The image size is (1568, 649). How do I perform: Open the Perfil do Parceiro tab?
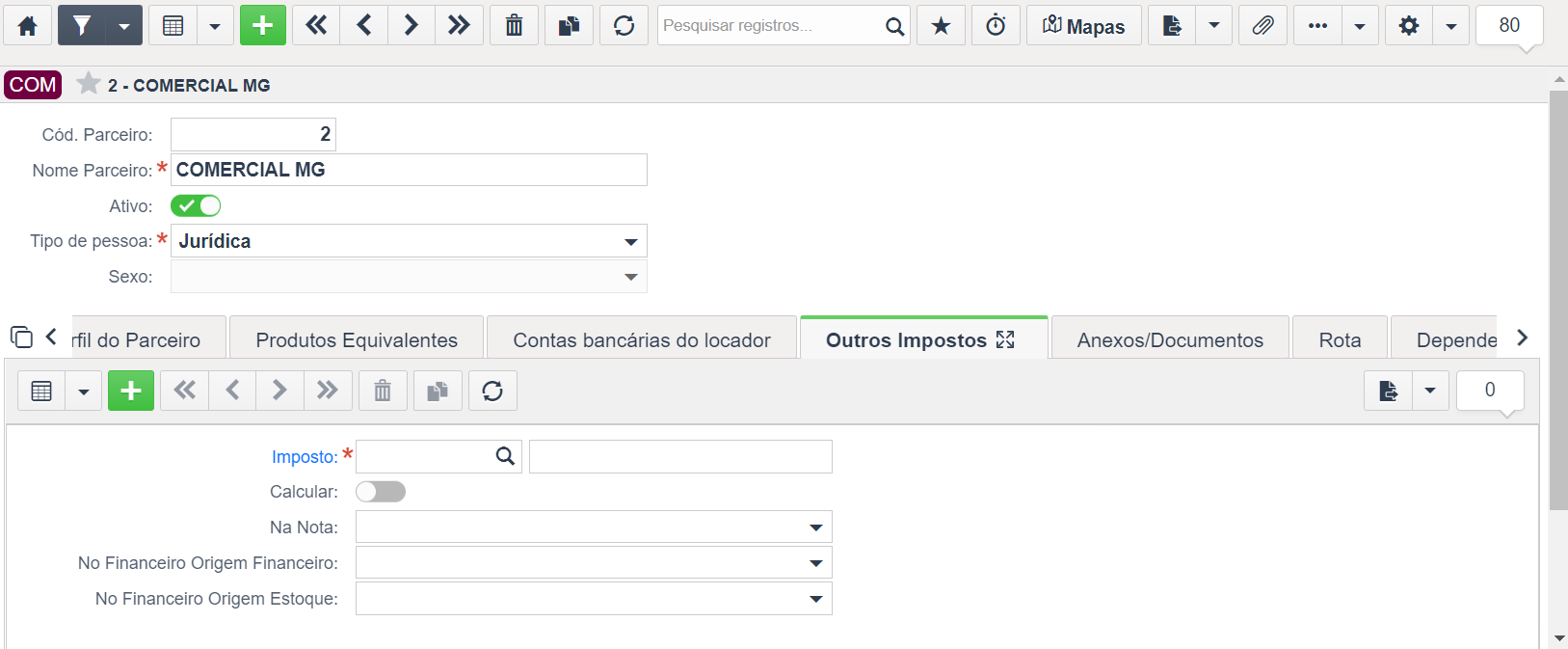point(148,339)
